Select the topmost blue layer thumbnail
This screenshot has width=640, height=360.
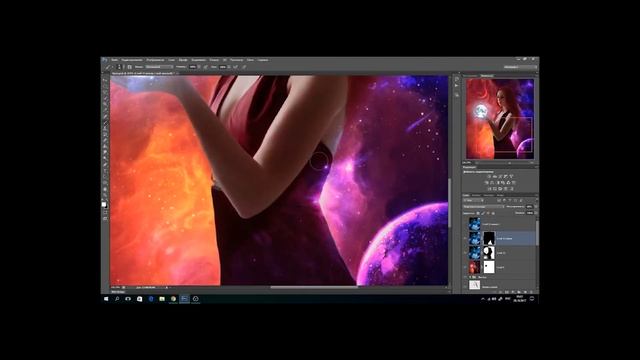coord(474,224)
